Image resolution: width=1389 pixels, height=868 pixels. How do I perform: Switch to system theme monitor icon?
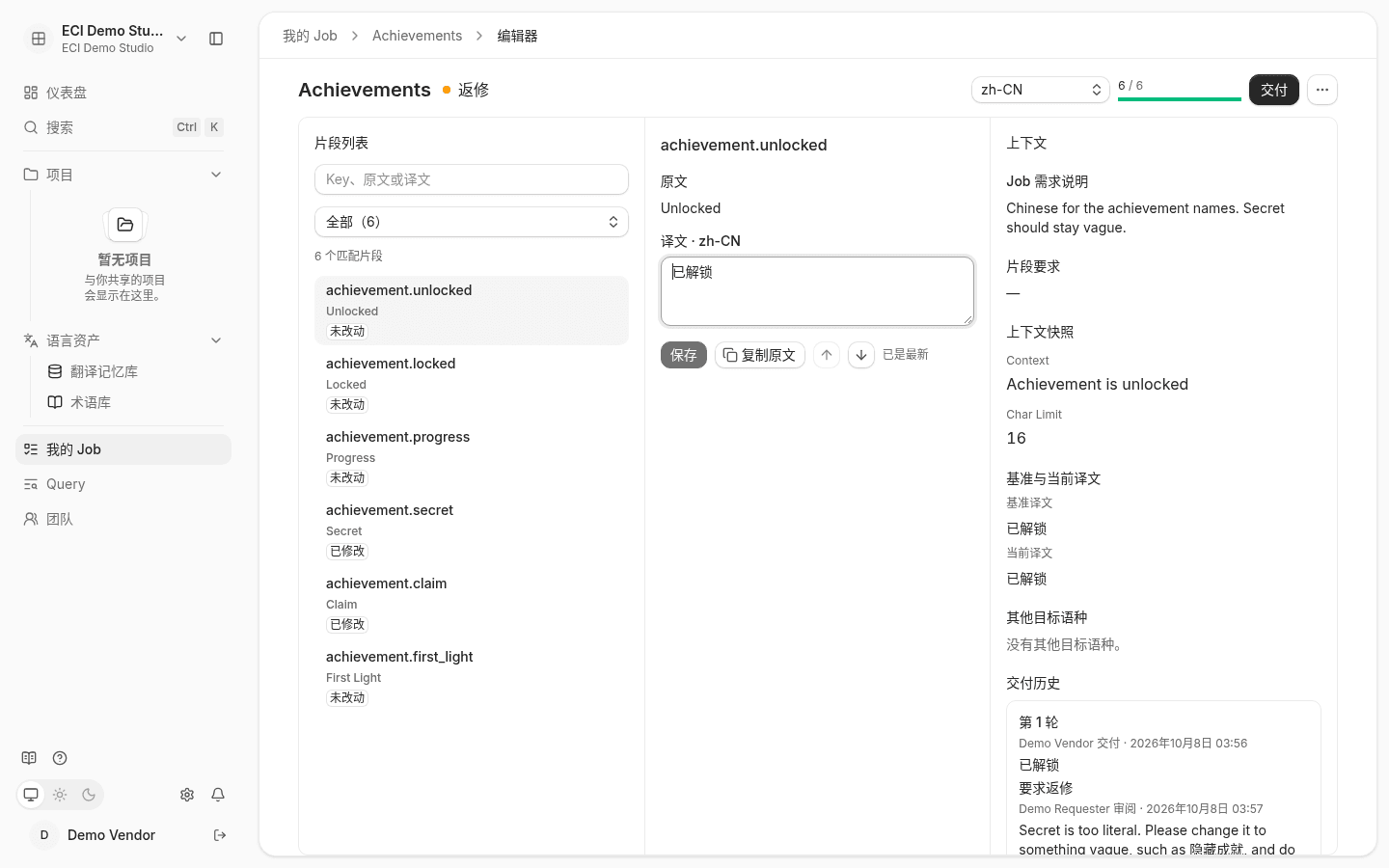[31, 795]
